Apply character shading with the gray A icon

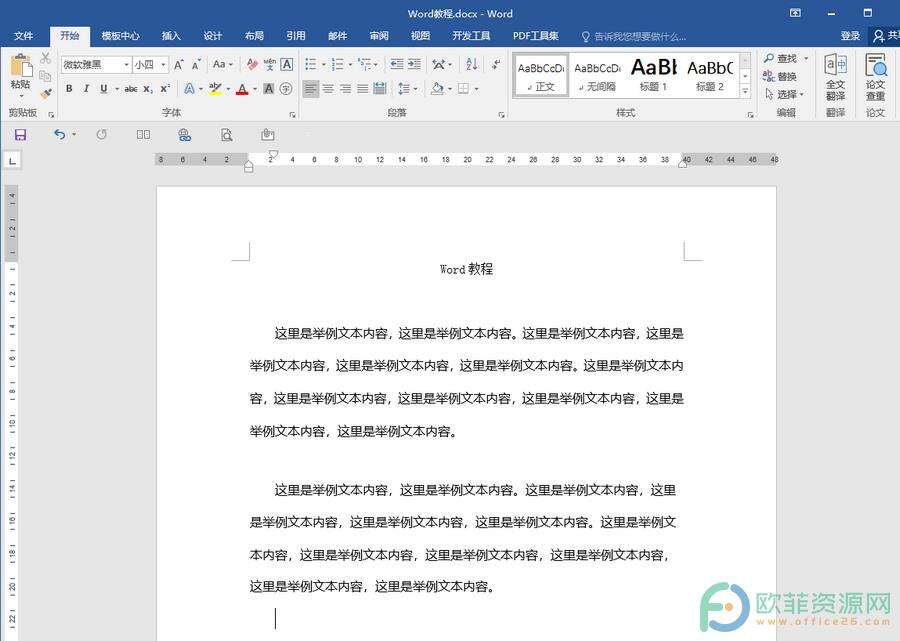(x=268, y=89)
